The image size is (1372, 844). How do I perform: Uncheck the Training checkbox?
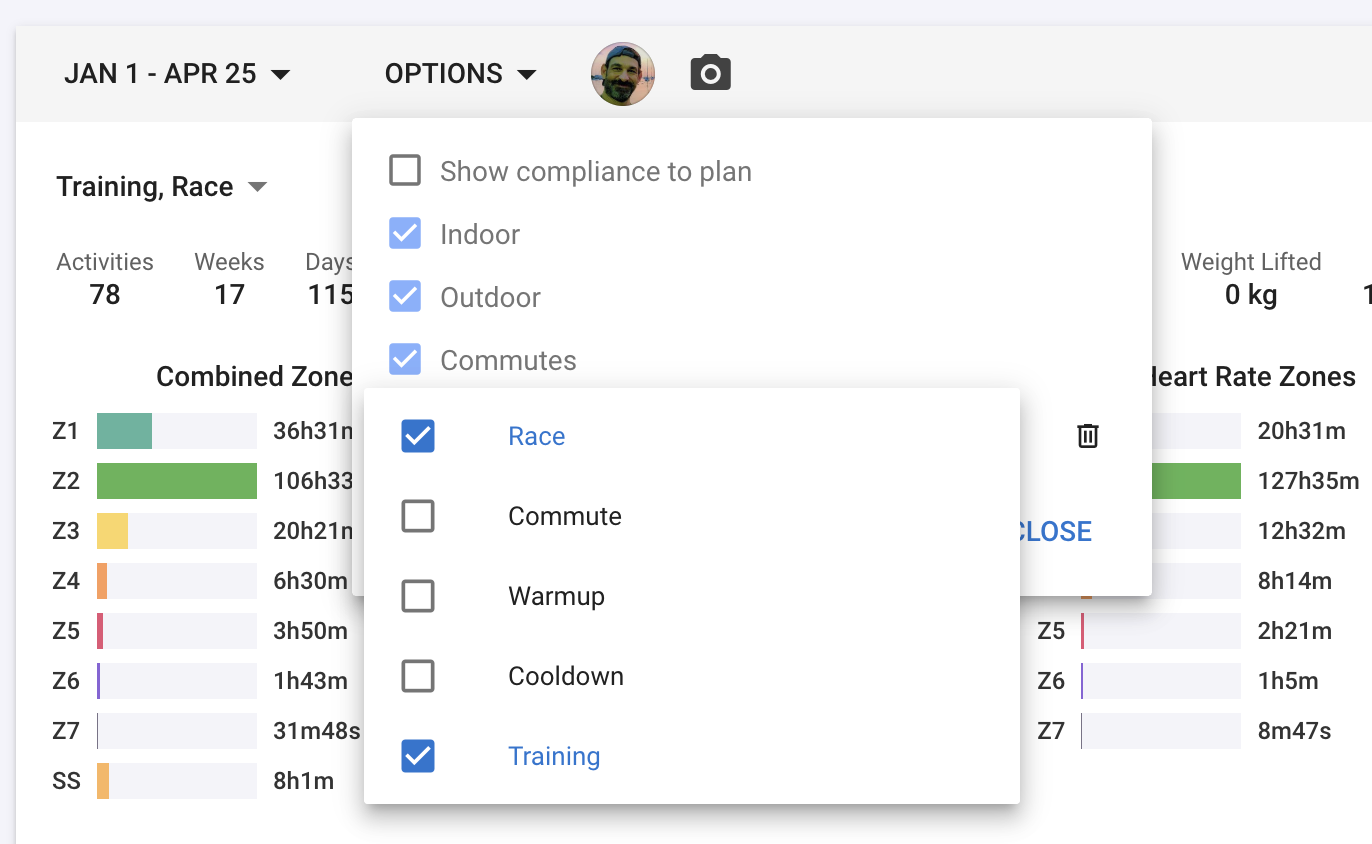pyautogui.click(x=418, y=756)
